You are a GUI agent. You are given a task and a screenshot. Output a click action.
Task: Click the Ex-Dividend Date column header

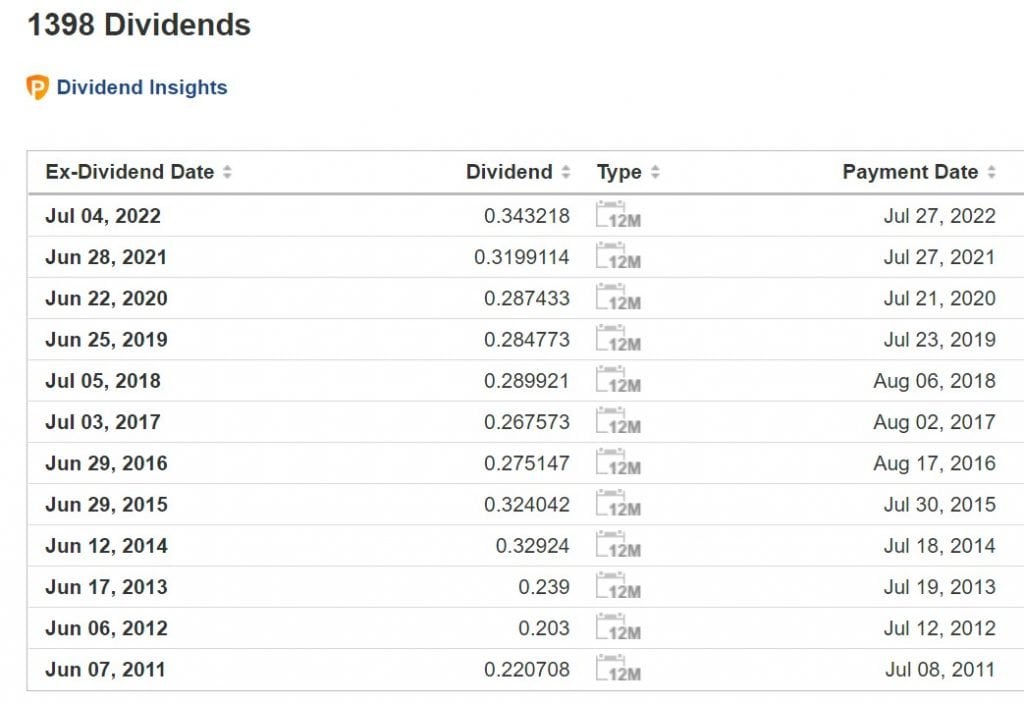coord(130,172)
